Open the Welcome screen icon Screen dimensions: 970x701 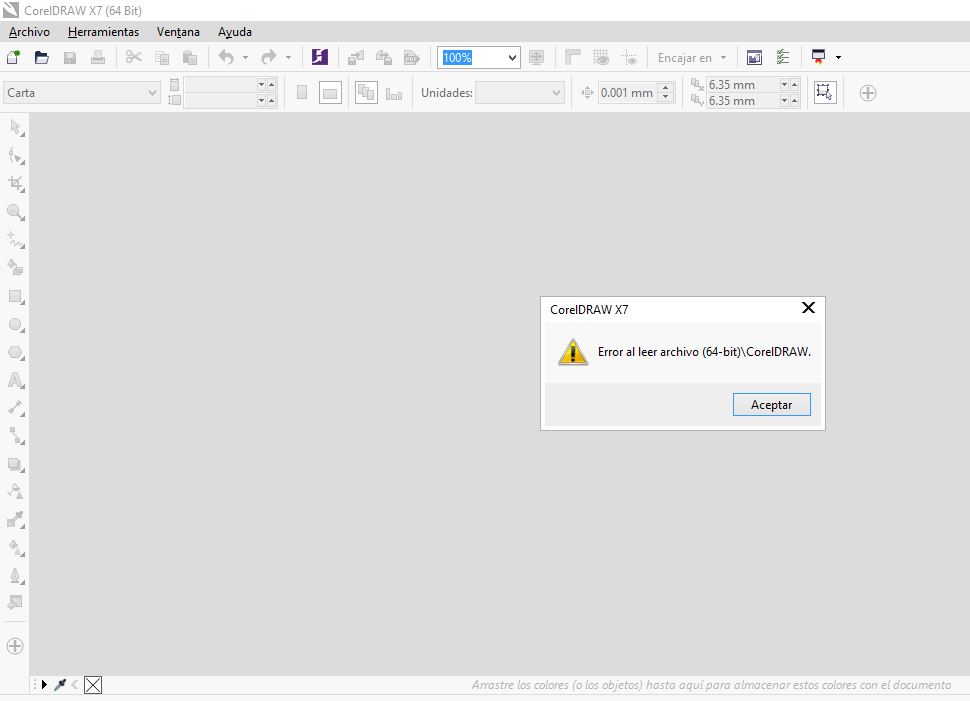click(754, 58)
